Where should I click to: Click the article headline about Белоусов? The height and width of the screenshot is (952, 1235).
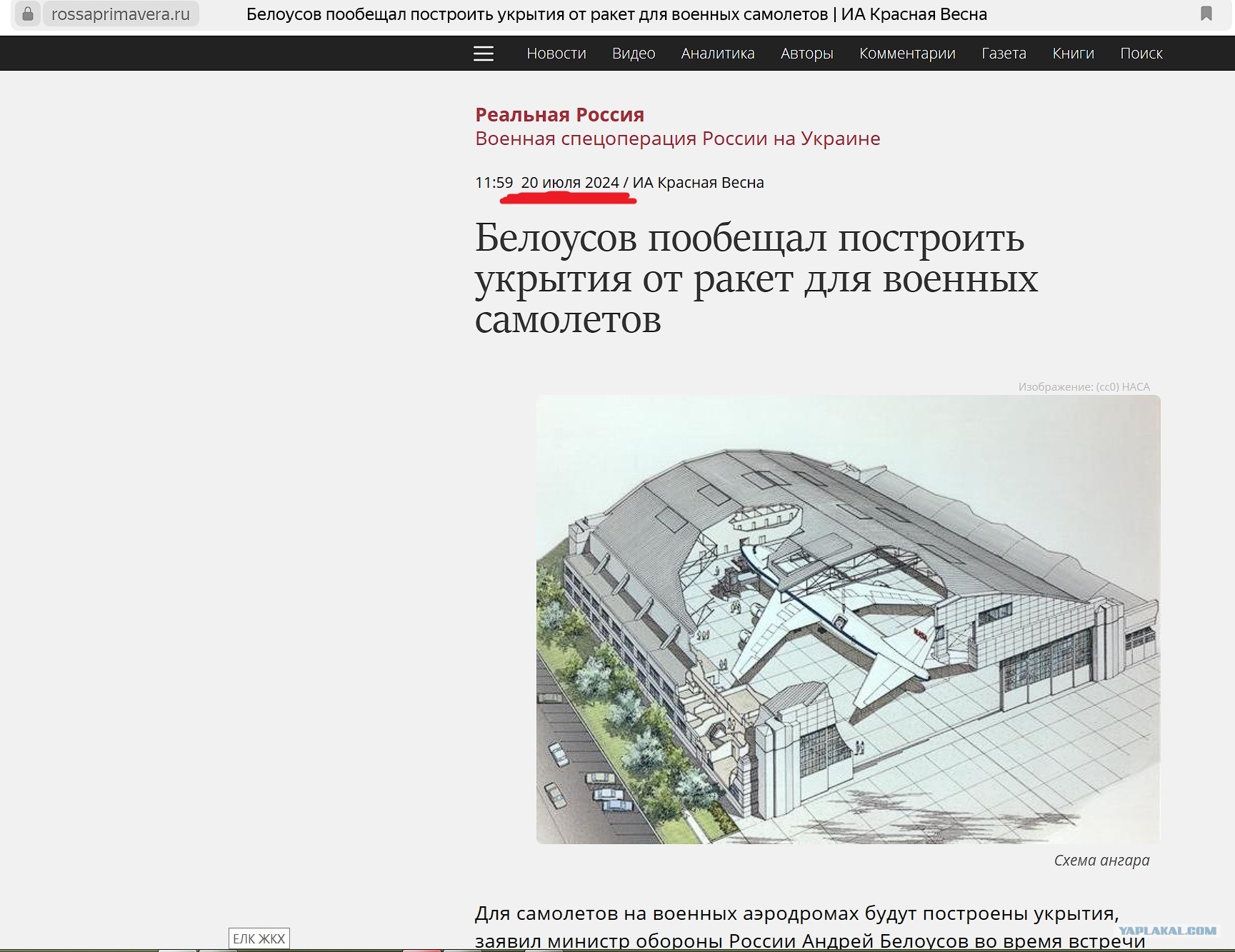(756, 279)
